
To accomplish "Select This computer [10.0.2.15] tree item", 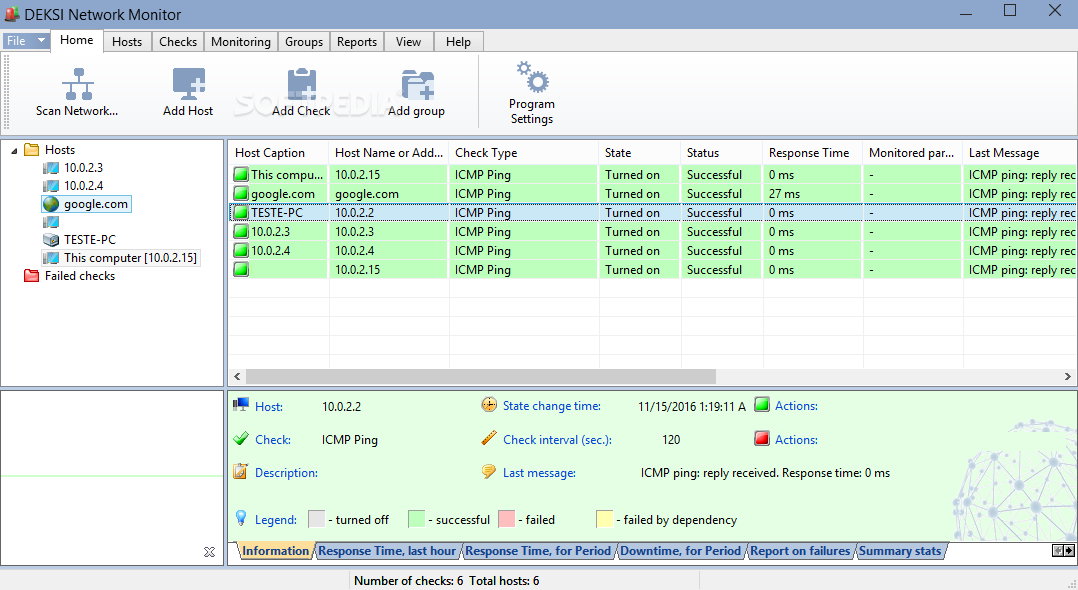I will click(130, 258).
